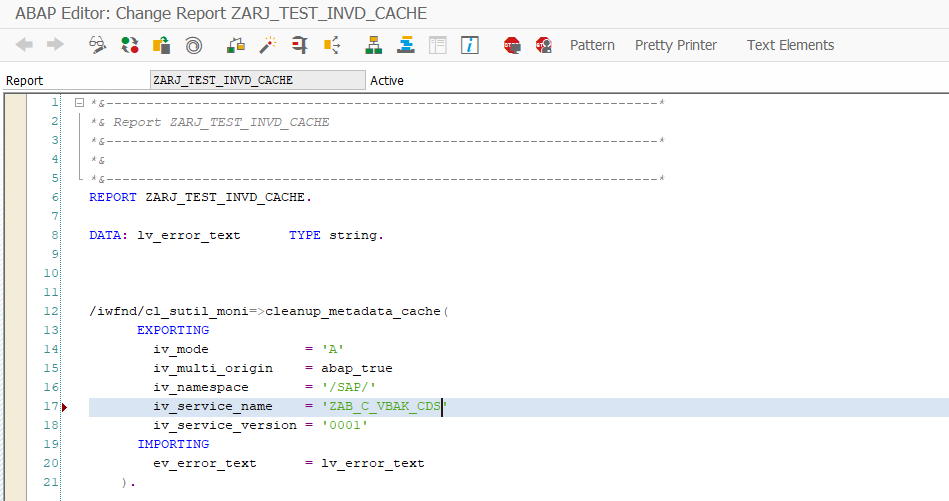
Task: Click the back arrow icon
Action: [x=24, y=45]
